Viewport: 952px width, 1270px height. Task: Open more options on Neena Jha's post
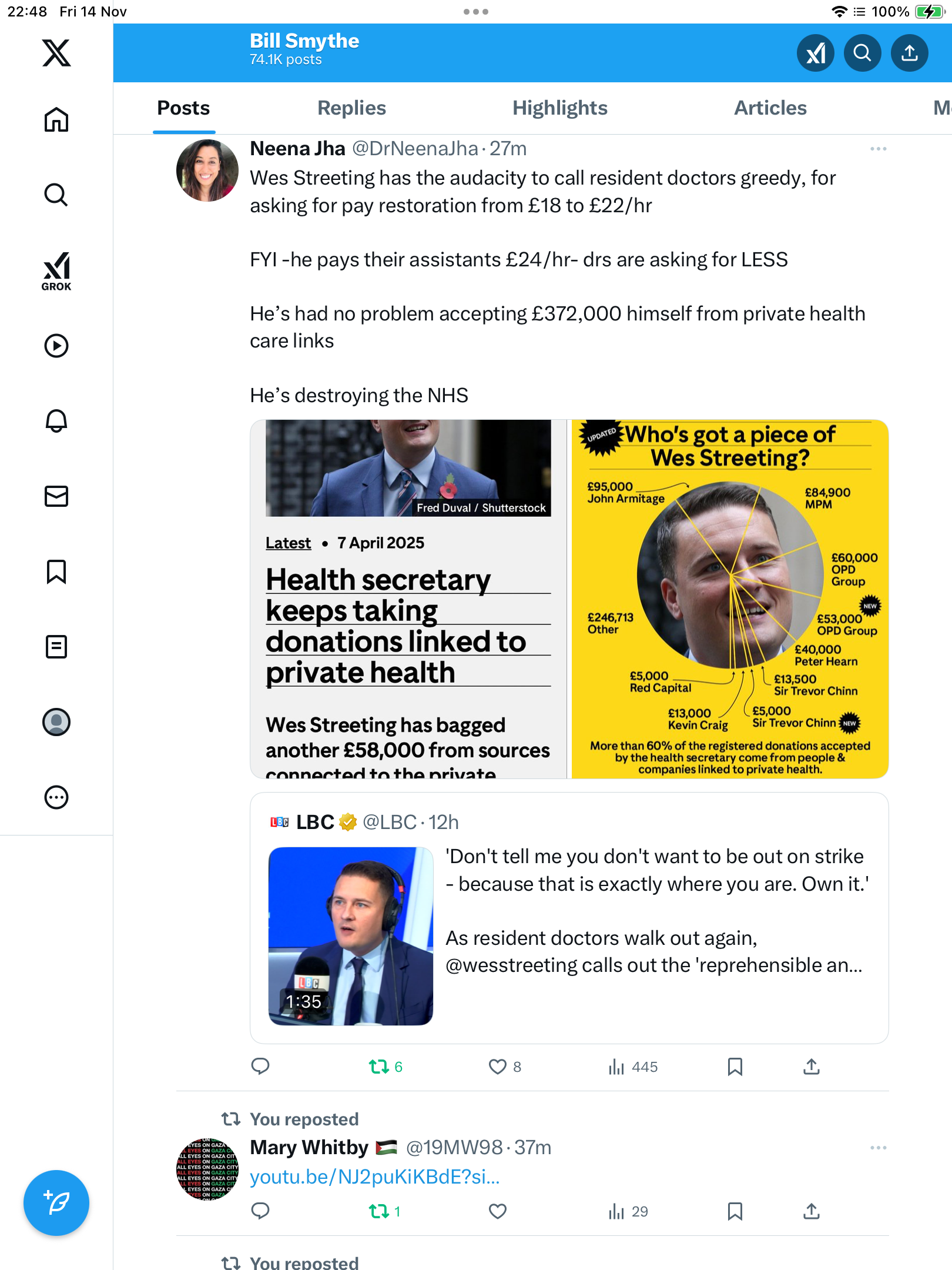pyautogui.click(x=878, y=149)
